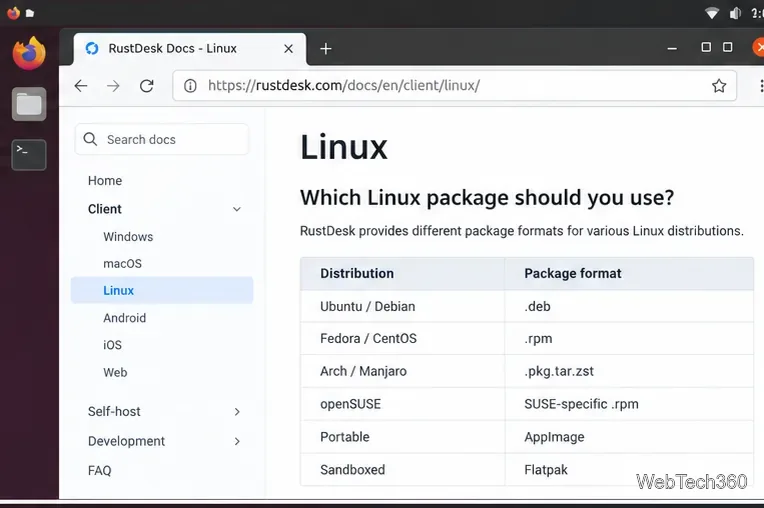Collapse the Client section chevron

237,209
